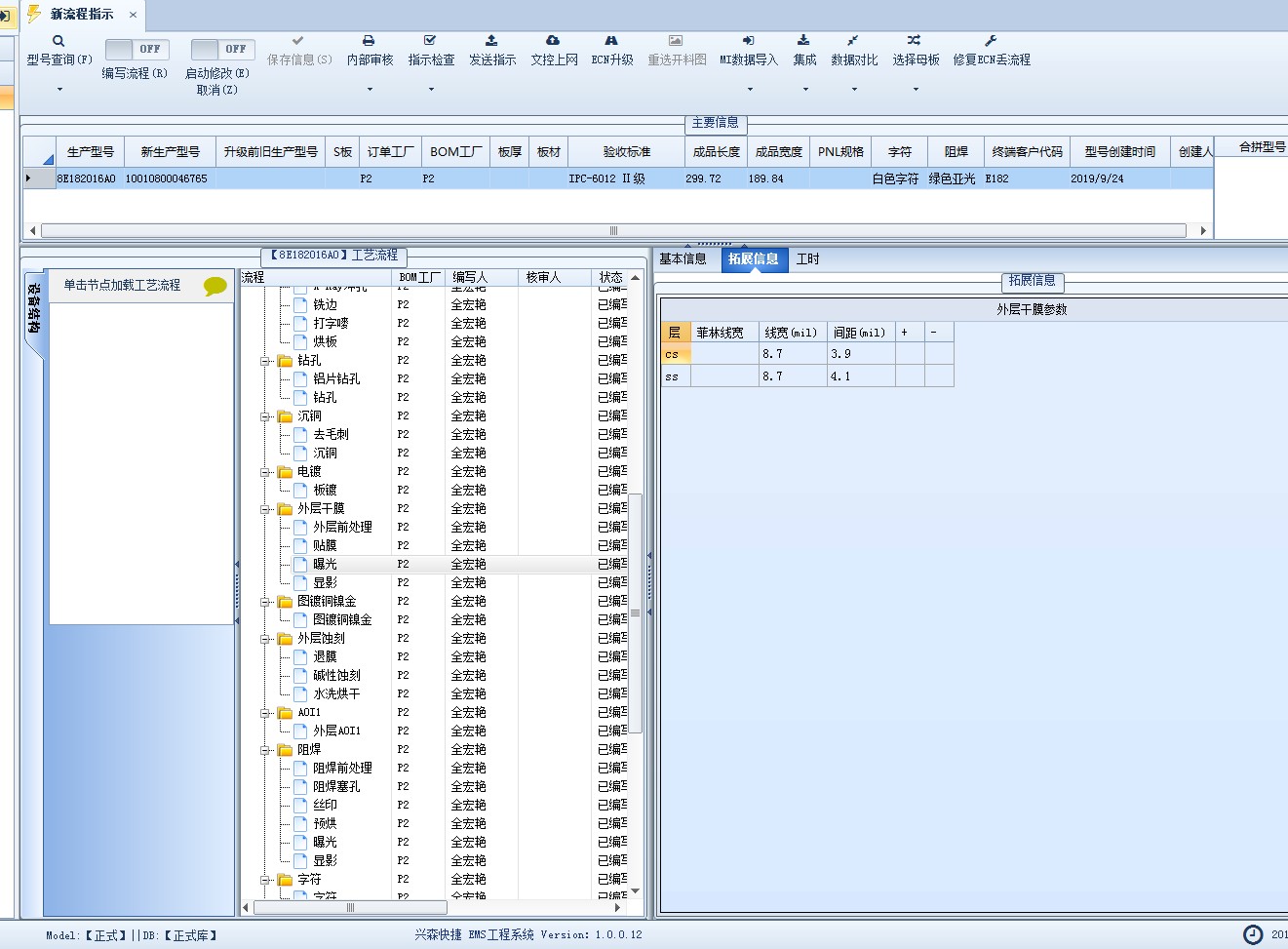Click process tree vertical scrollbar down arrow
This screenshot has height=949, width=1288.
(x=636, y=890)
